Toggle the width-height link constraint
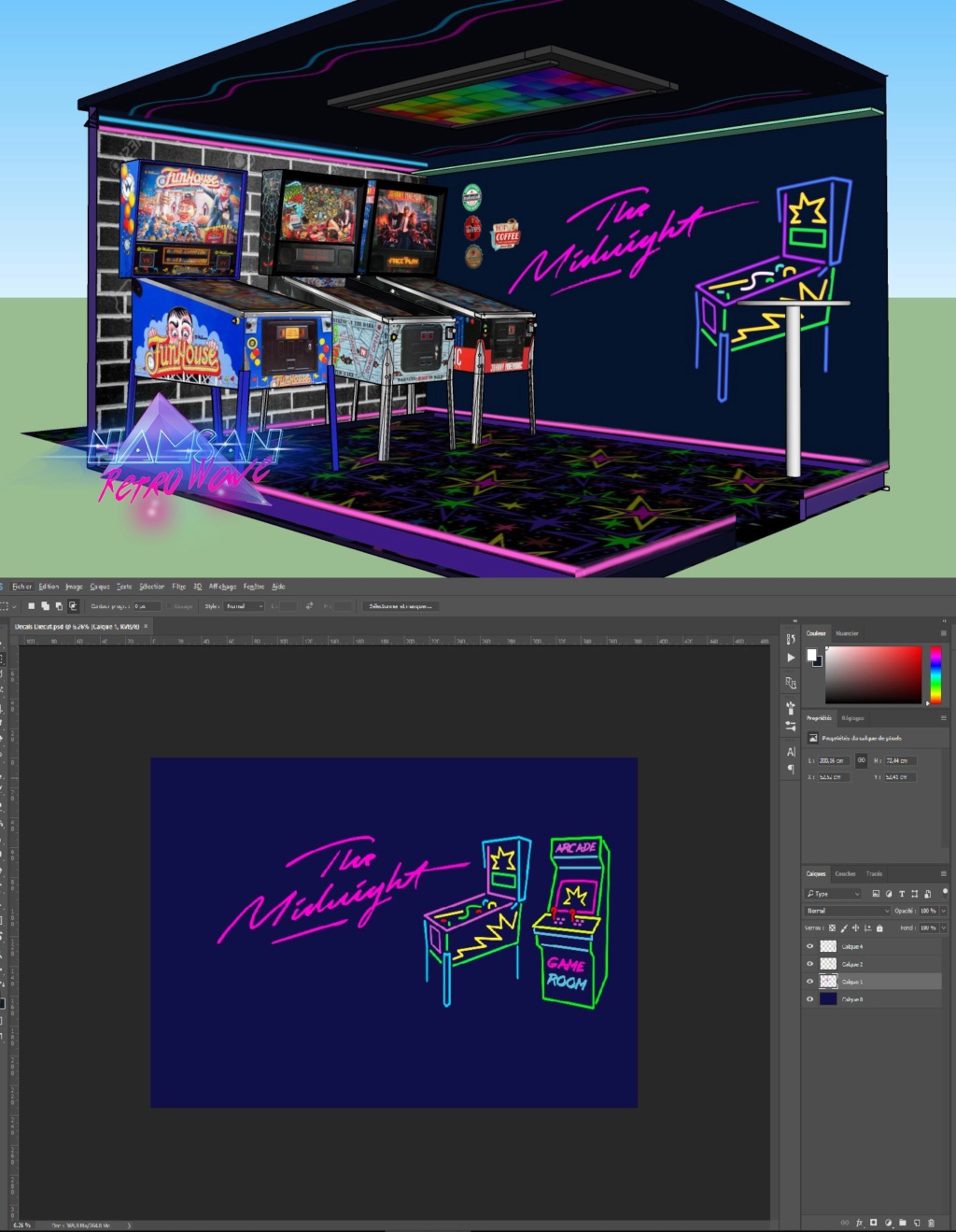The image size is (956, 1232). click(x=861, y=760)
